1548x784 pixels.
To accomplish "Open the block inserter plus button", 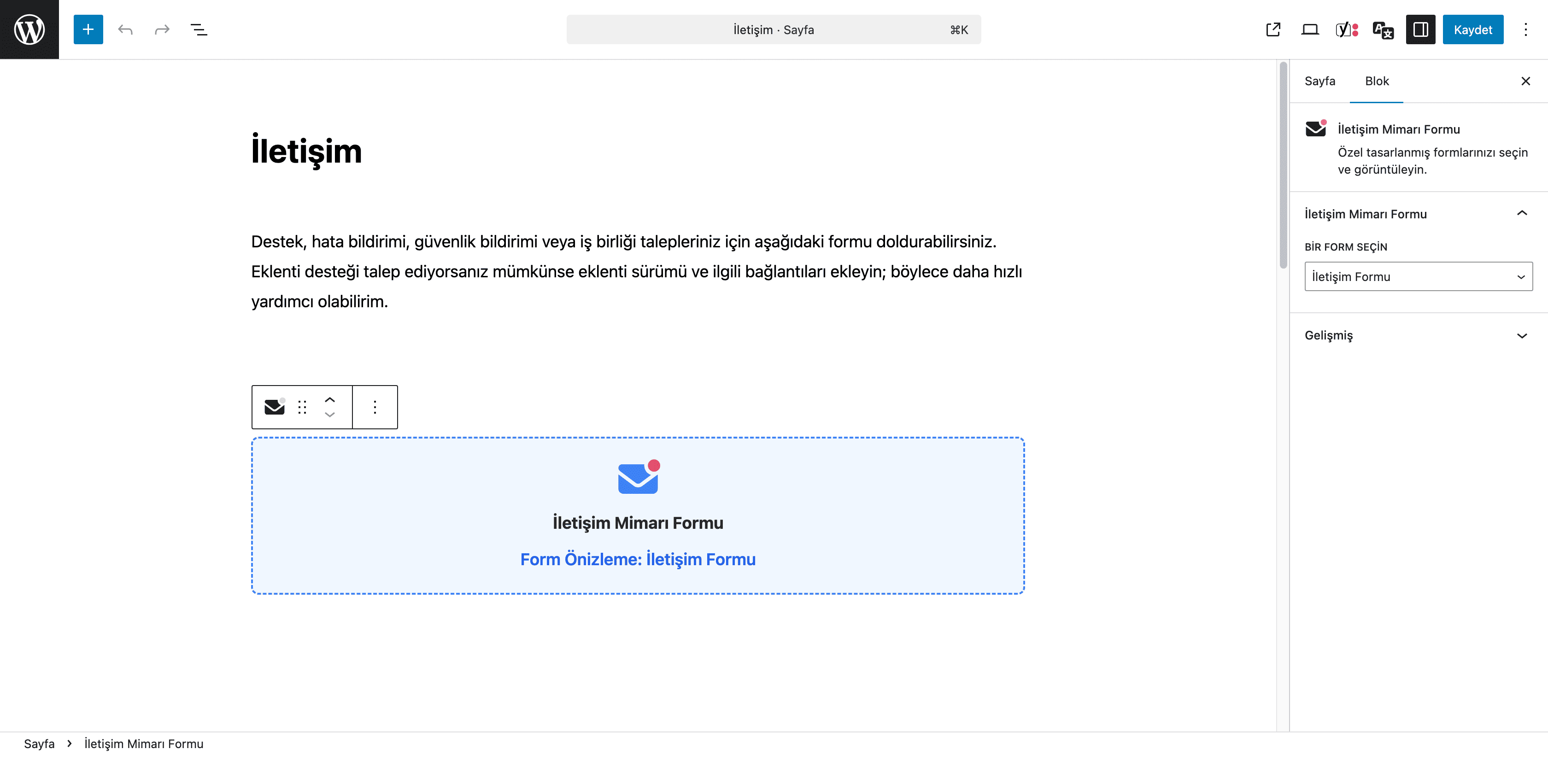I will 88,29.
